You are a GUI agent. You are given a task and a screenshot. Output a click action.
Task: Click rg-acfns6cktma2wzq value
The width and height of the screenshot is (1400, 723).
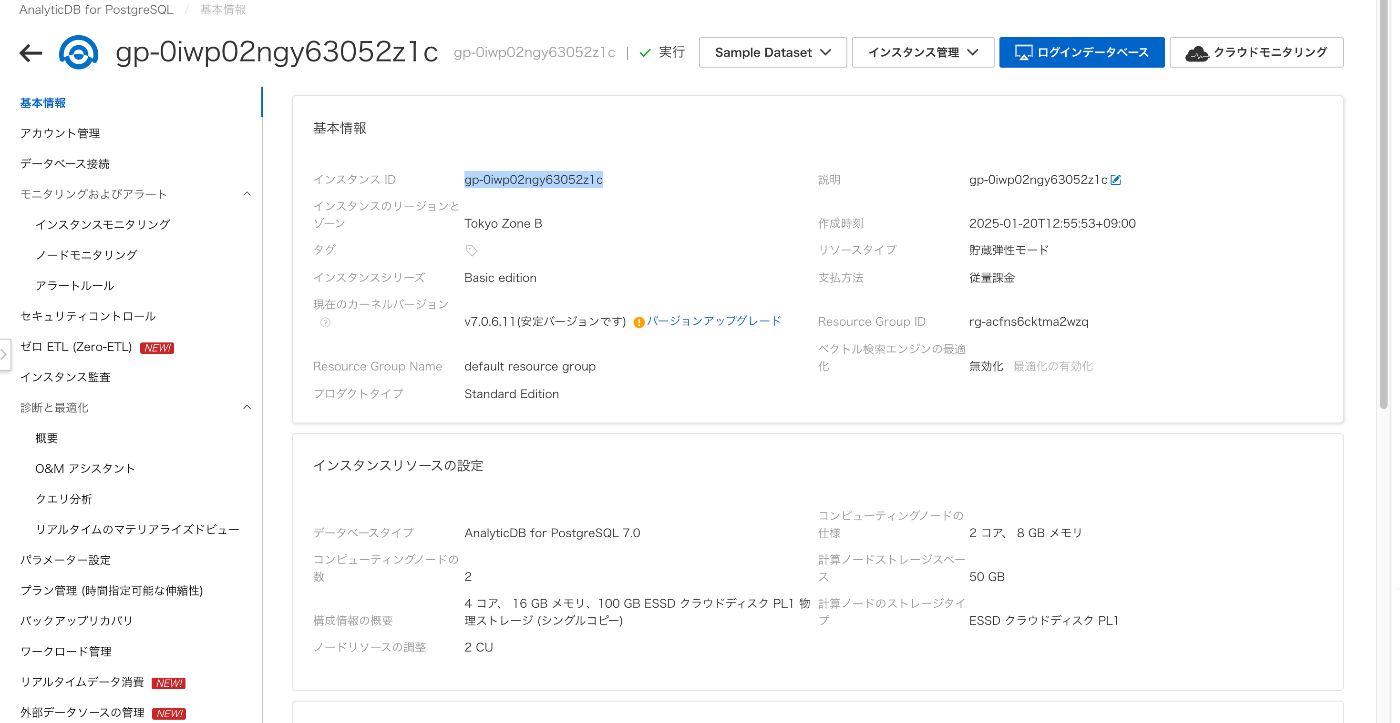[x=1029, y=322]
